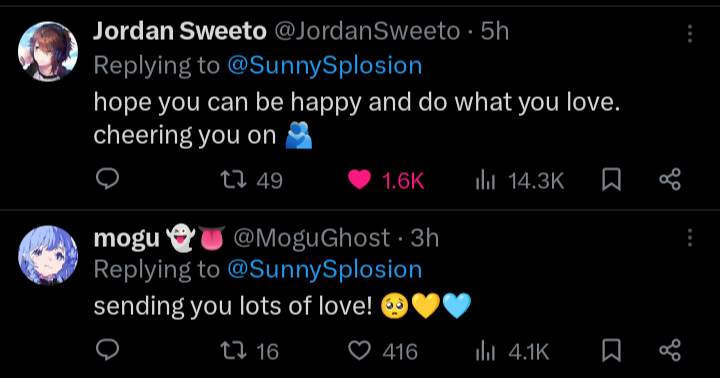Open more options for mogu's tweet
720x378 pixels.
click(690, 238)
